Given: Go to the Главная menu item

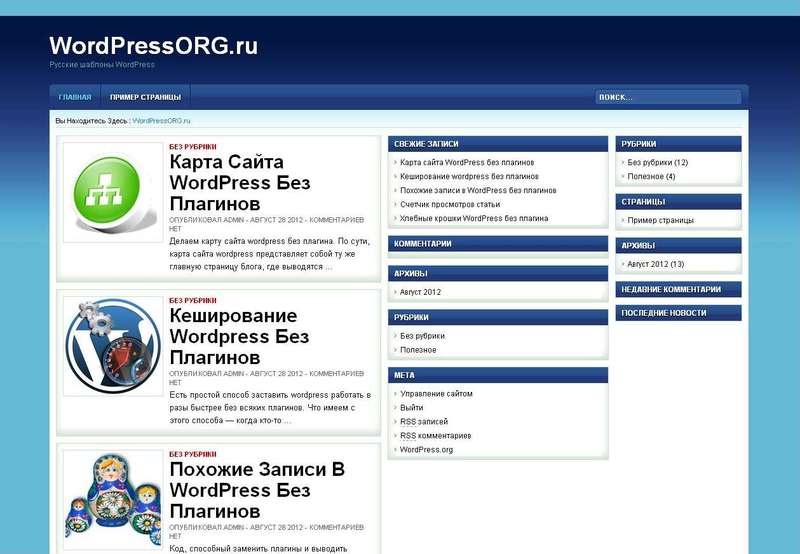Looking at the screenshot, I should tap(75, 97).
